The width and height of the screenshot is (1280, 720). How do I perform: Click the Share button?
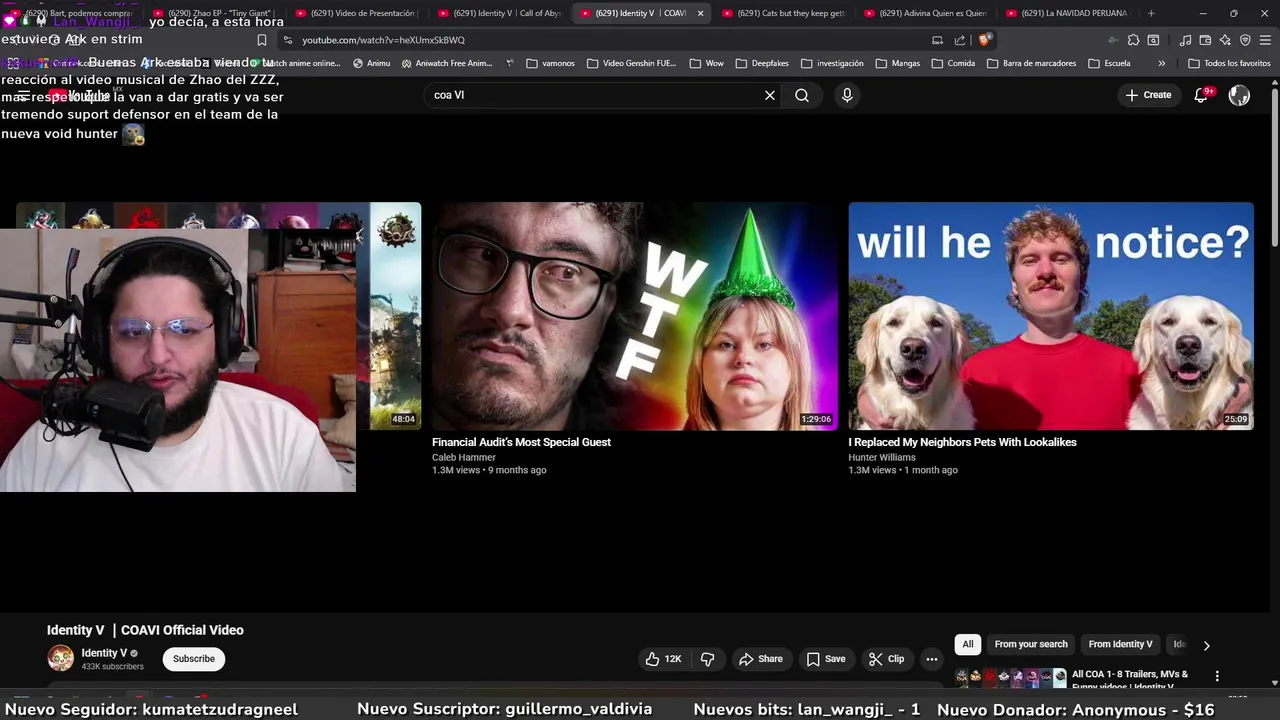coord(761,659)
